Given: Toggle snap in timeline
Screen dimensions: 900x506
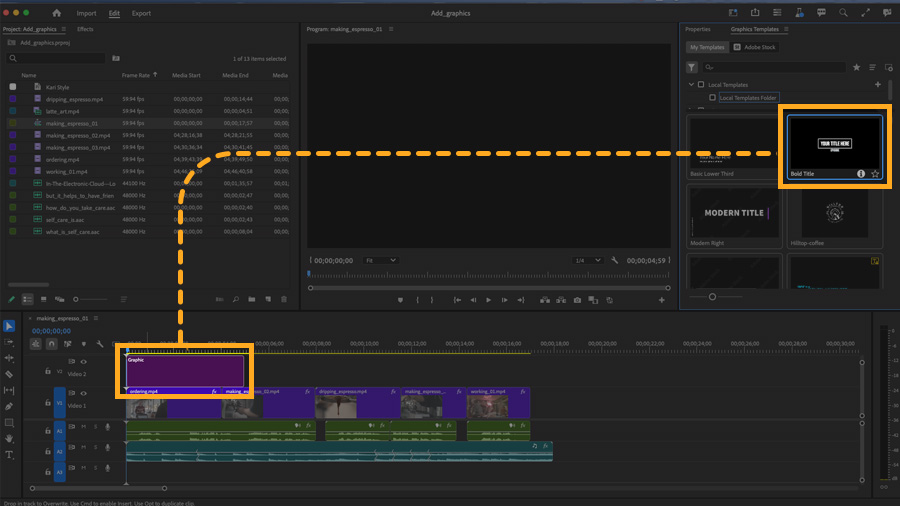Looking at the screenshot, I should pos(52,344).
